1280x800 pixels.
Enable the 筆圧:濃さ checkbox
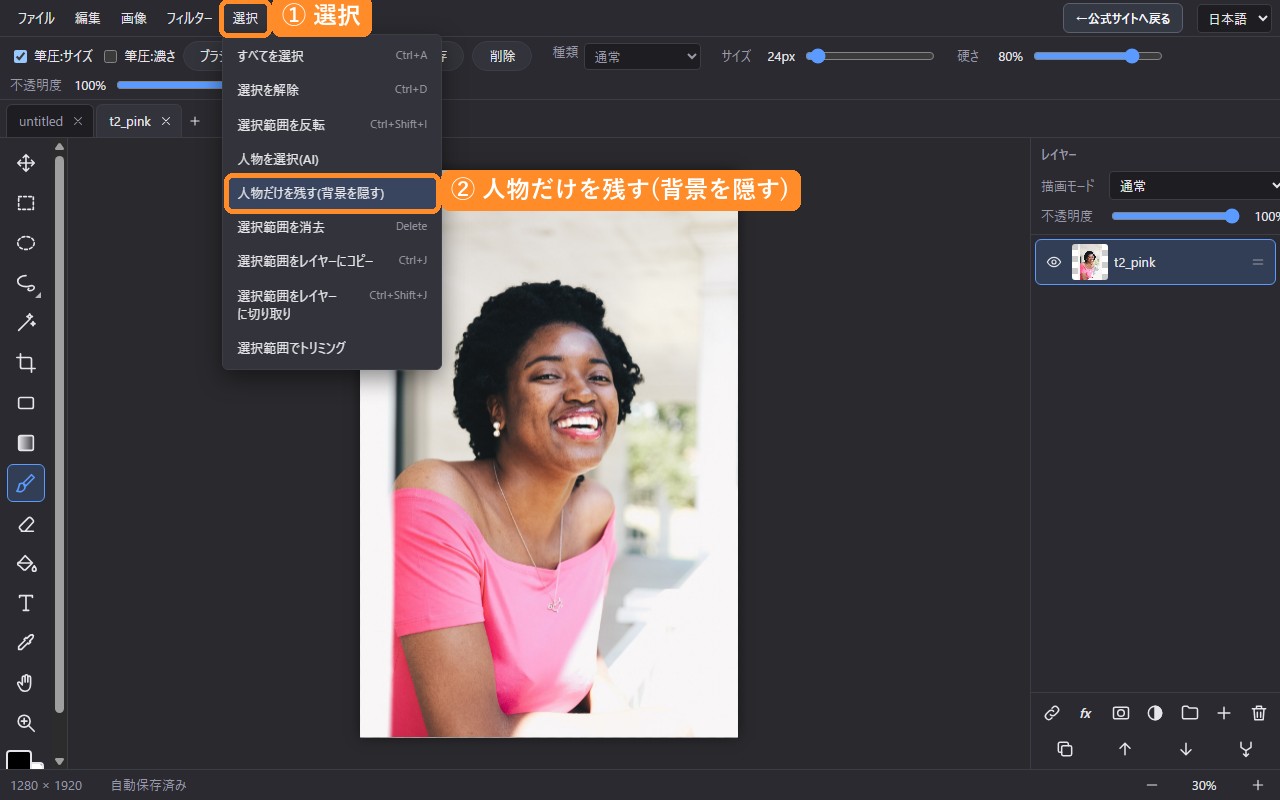[x=110, y=56]
